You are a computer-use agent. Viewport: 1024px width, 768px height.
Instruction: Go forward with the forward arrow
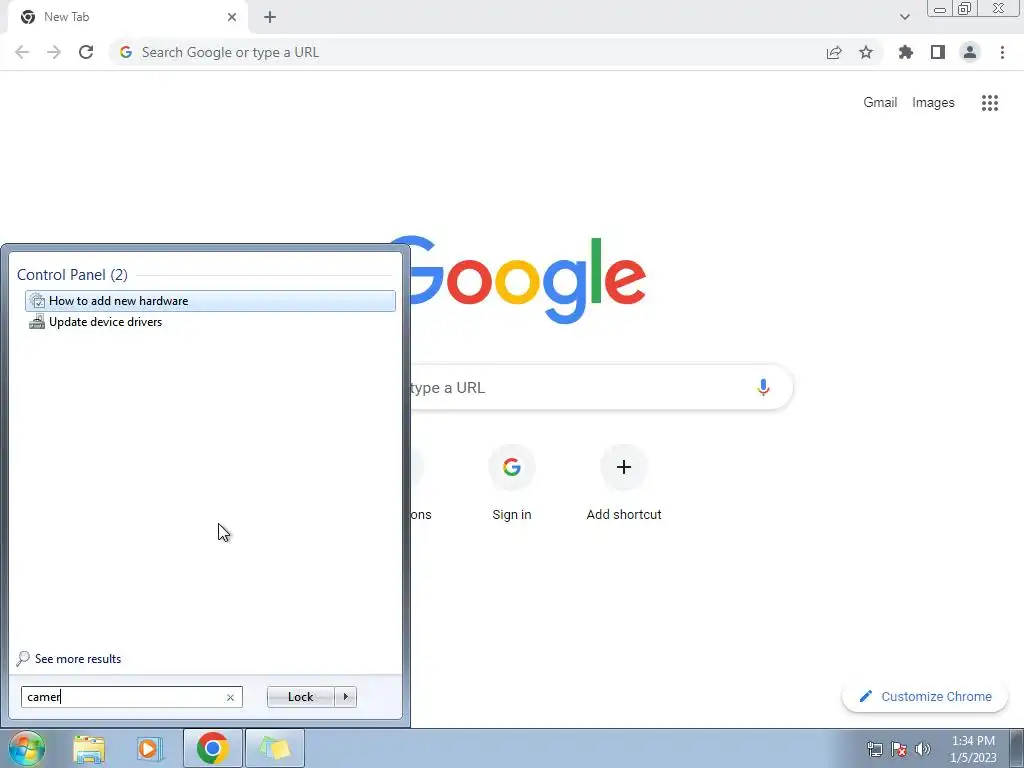(54, 52)
